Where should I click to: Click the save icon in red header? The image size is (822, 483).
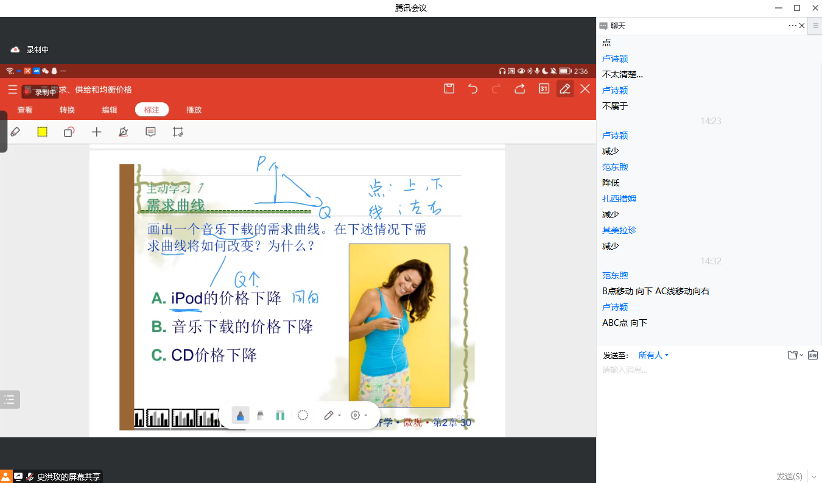pyautogui.click(x=449, y=89)
